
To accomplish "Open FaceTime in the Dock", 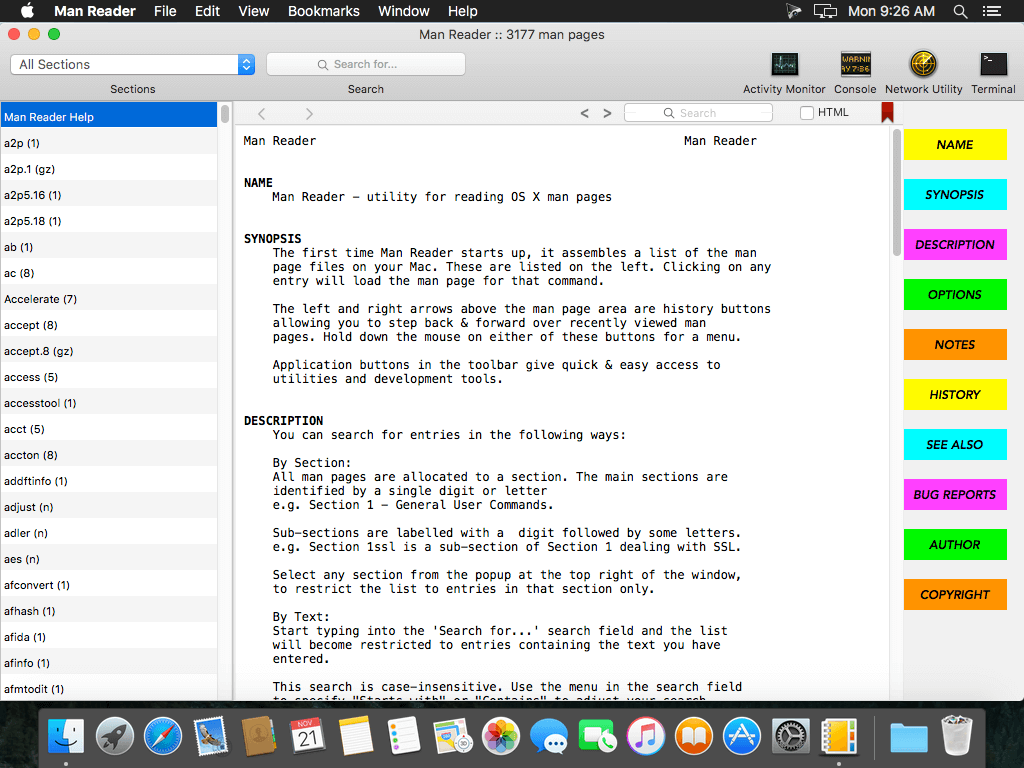I will tap(597, 737).
